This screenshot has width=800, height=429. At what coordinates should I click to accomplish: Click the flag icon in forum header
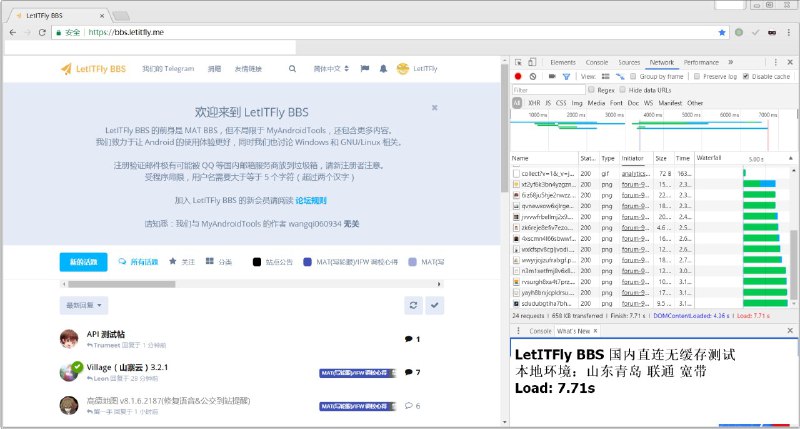[x=365, y=68]
